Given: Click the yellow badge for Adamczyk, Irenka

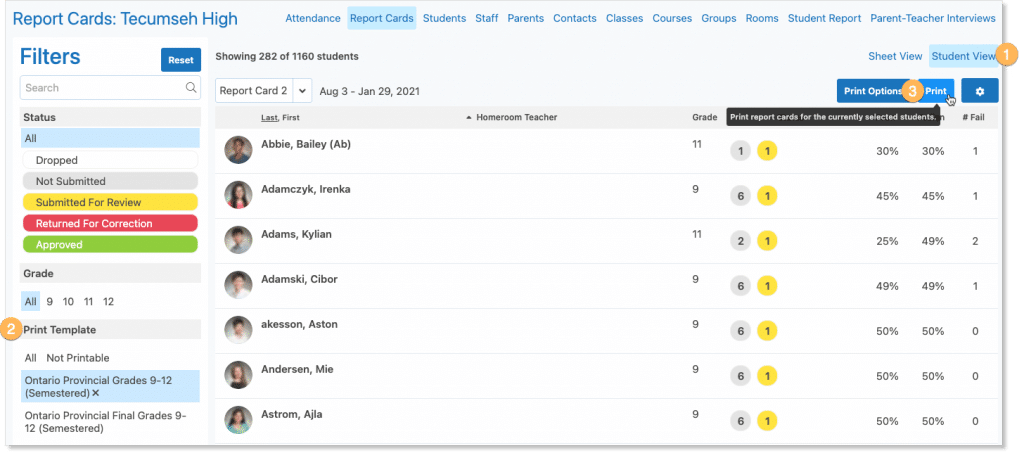Looking at the screenshot, I should pos(767,196).
